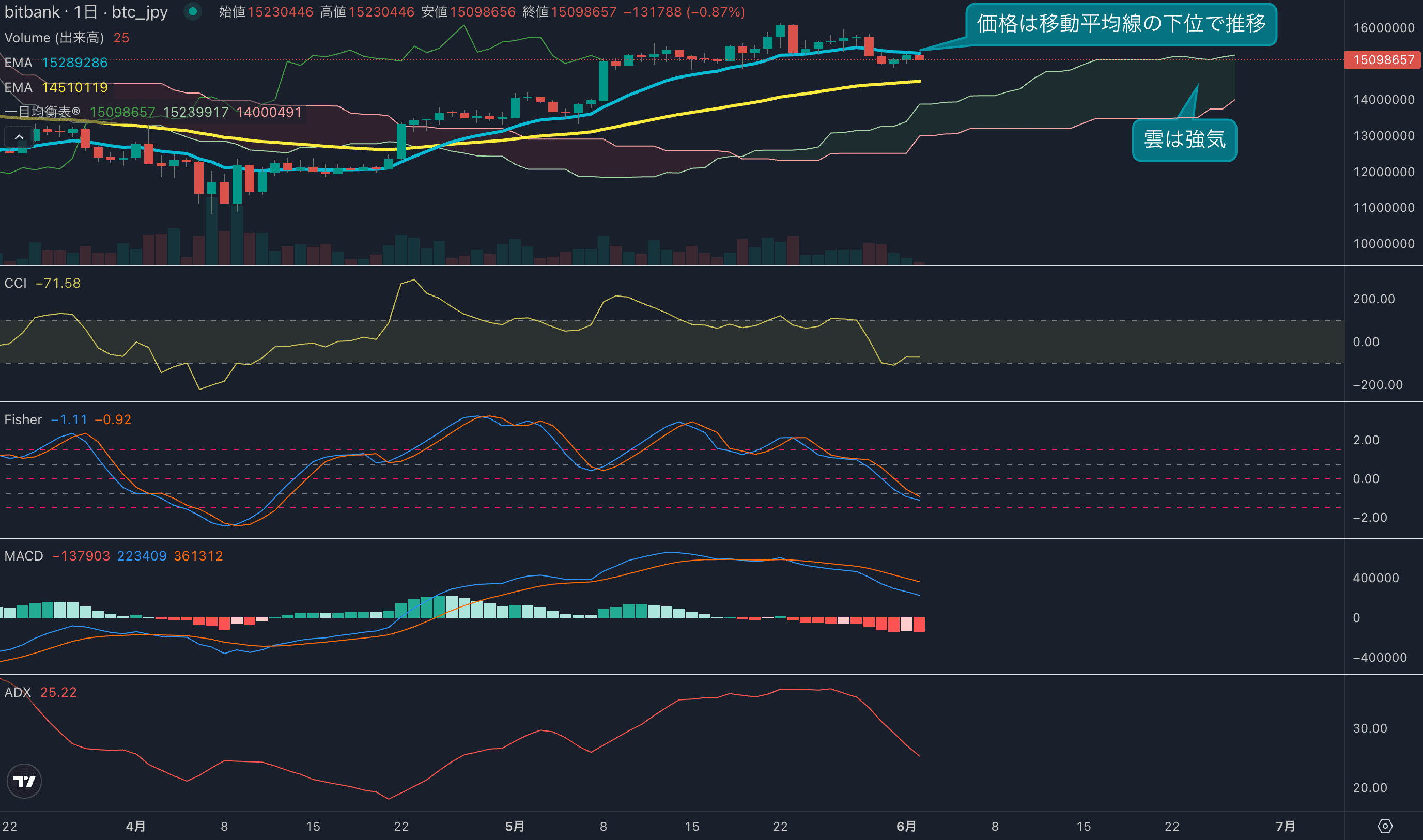Screen dimensions: 1423x840
Task: Click the 5月 label on the time axis
Action: pyautogui.click(x=515, y=826)
